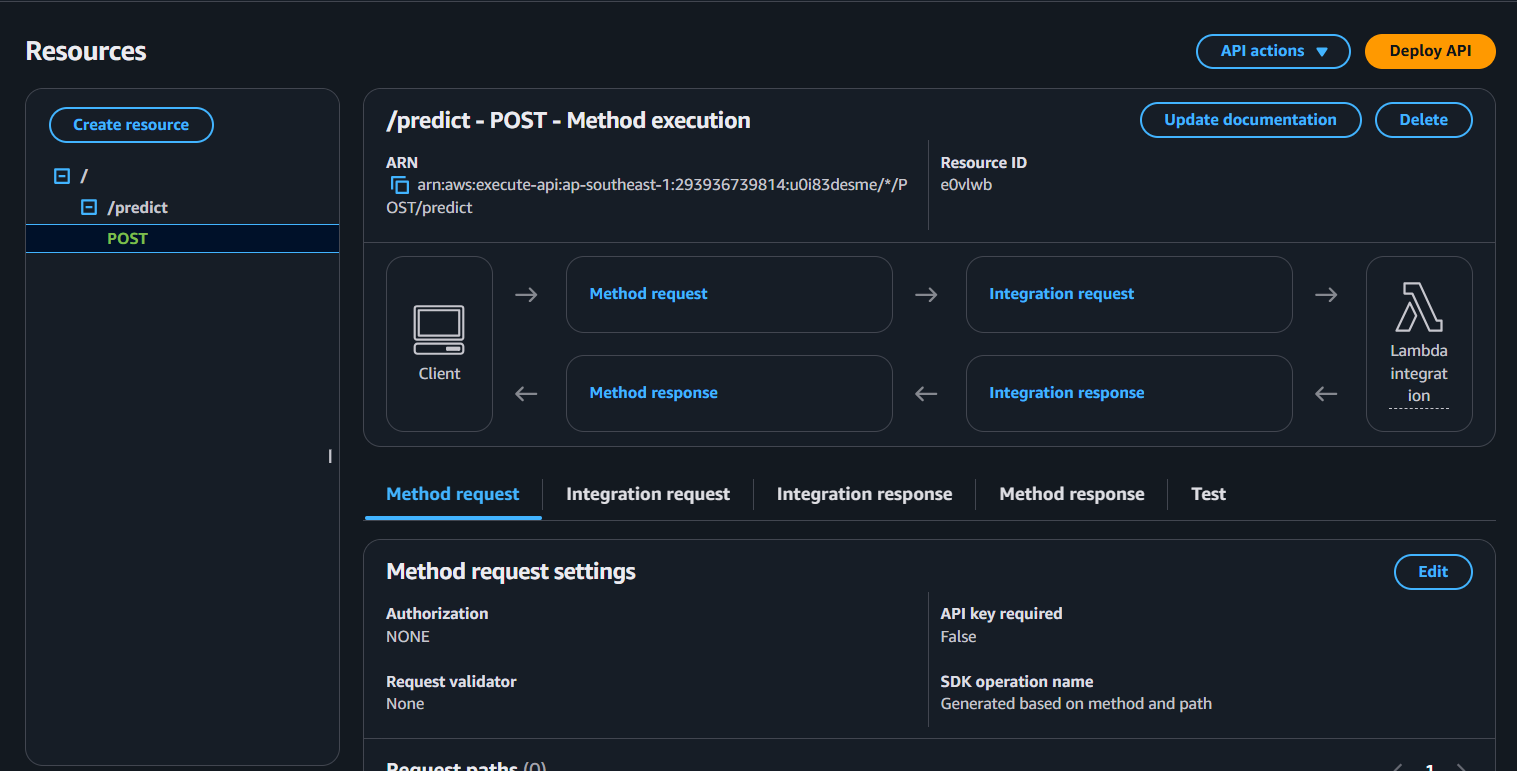
Task: Switch to the Method response tab
Action: pyautogui.click(x=1072, y=494)
